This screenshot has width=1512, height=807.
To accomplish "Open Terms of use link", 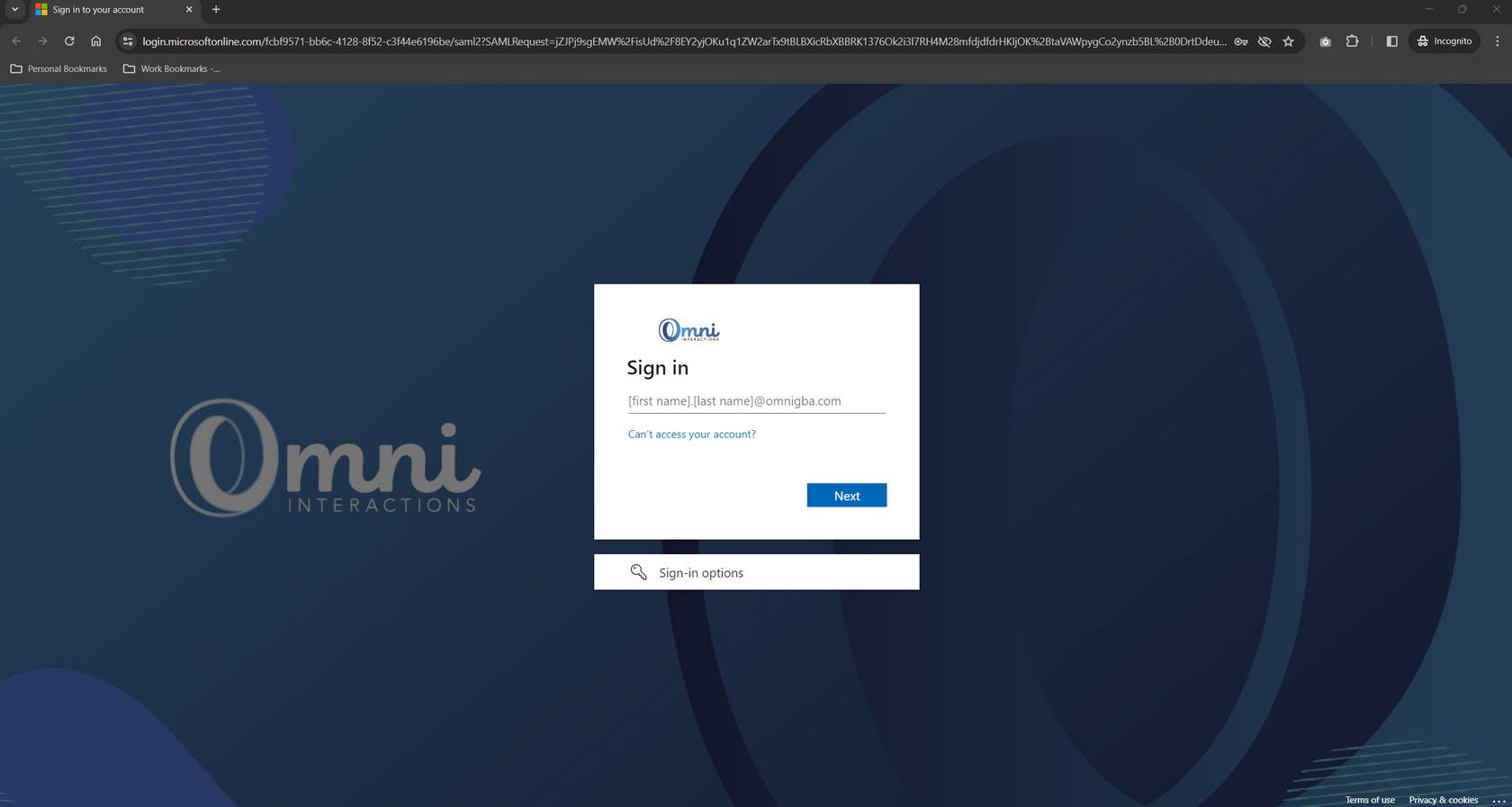I will 1369,800.
